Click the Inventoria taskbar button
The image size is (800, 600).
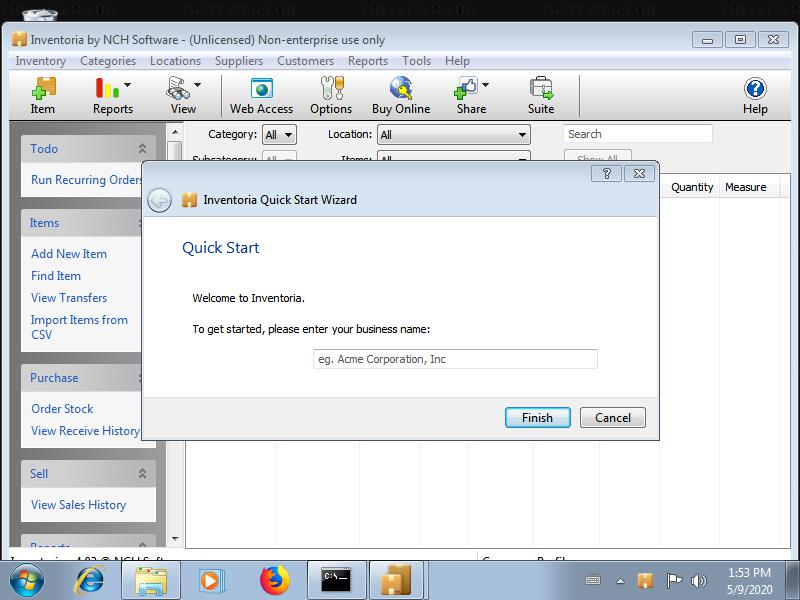coord(396,581)
